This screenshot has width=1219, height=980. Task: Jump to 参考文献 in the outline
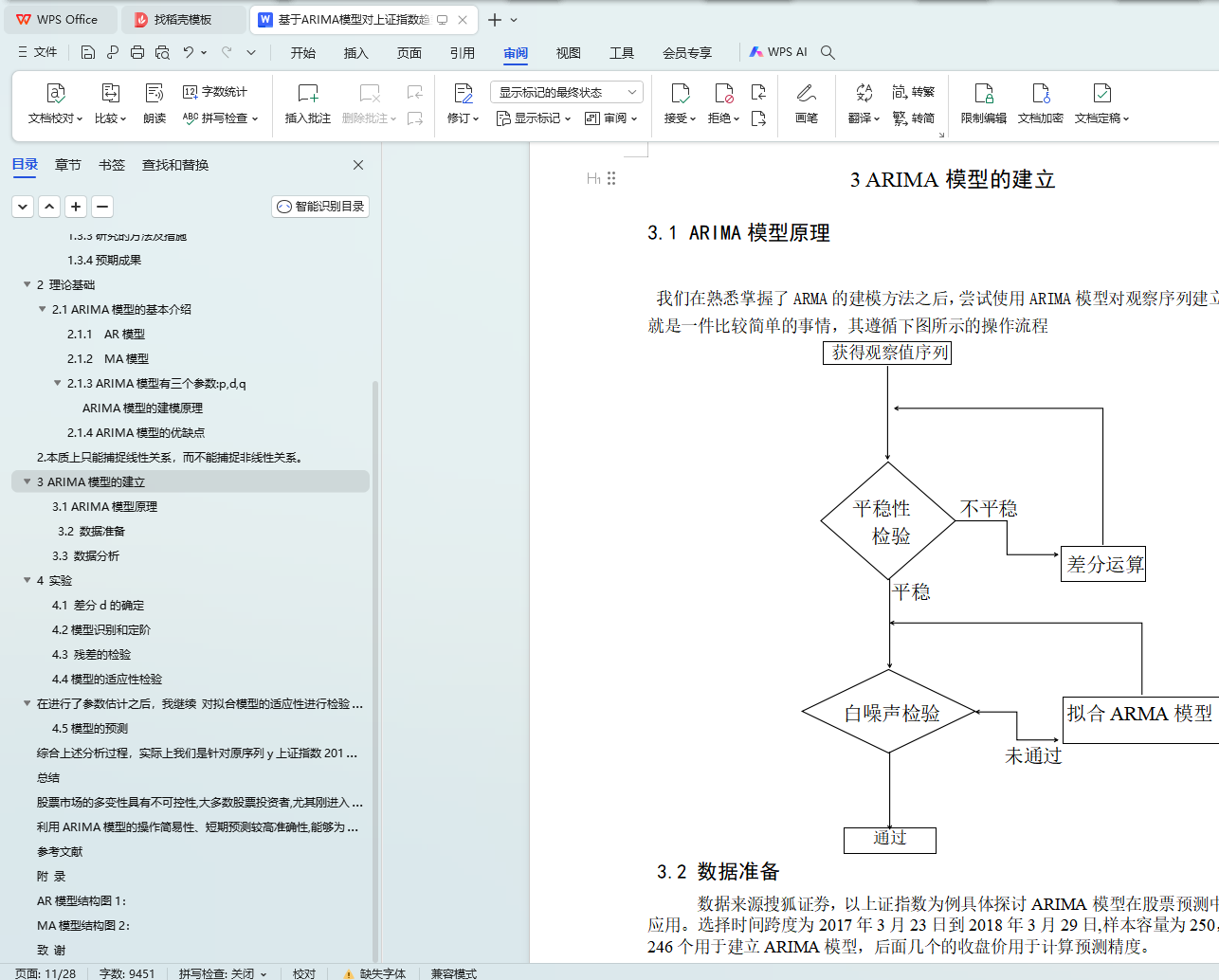60,851
